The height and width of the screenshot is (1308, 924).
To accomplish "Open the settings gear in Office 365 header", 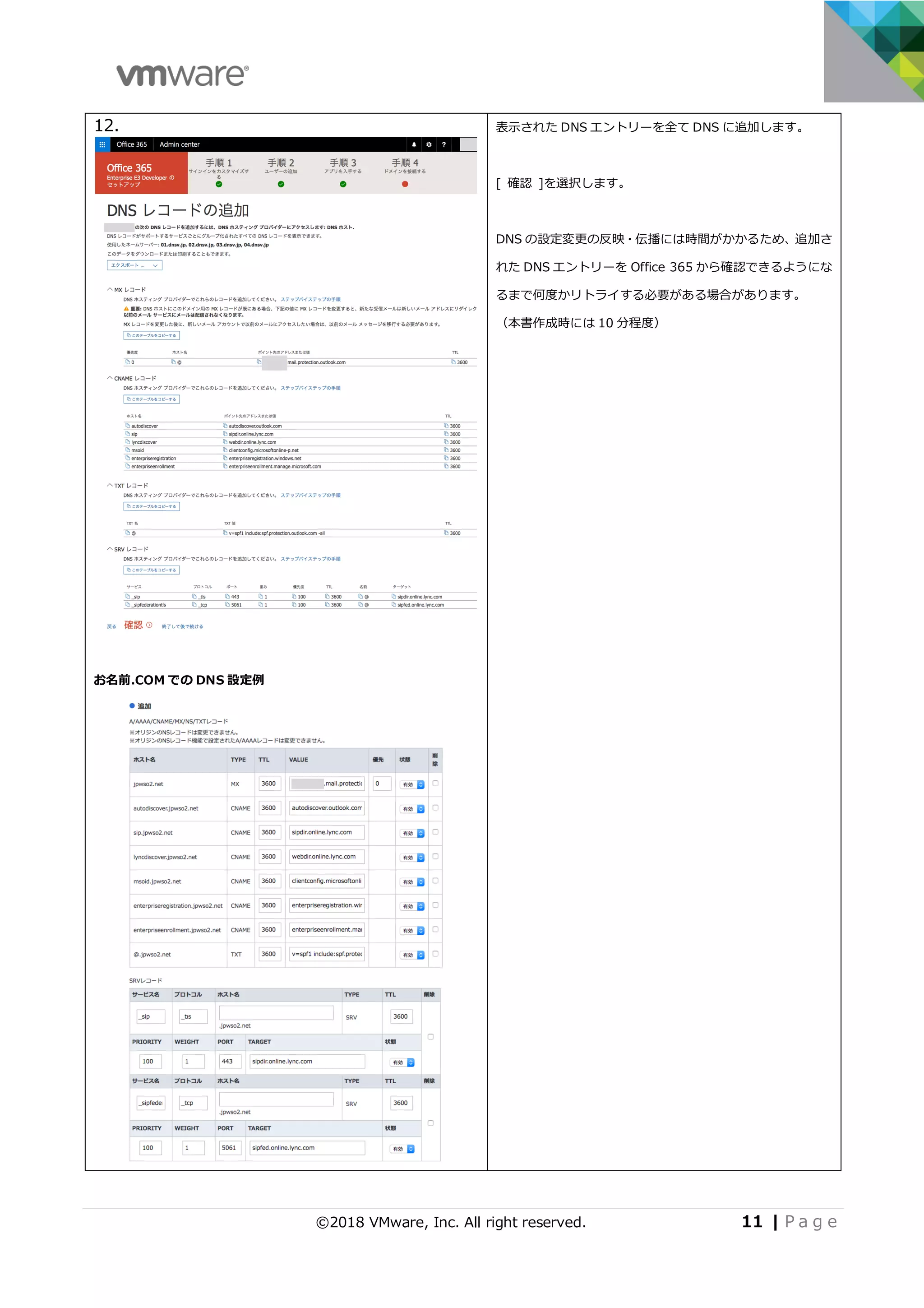I will [x=429, y=145].
